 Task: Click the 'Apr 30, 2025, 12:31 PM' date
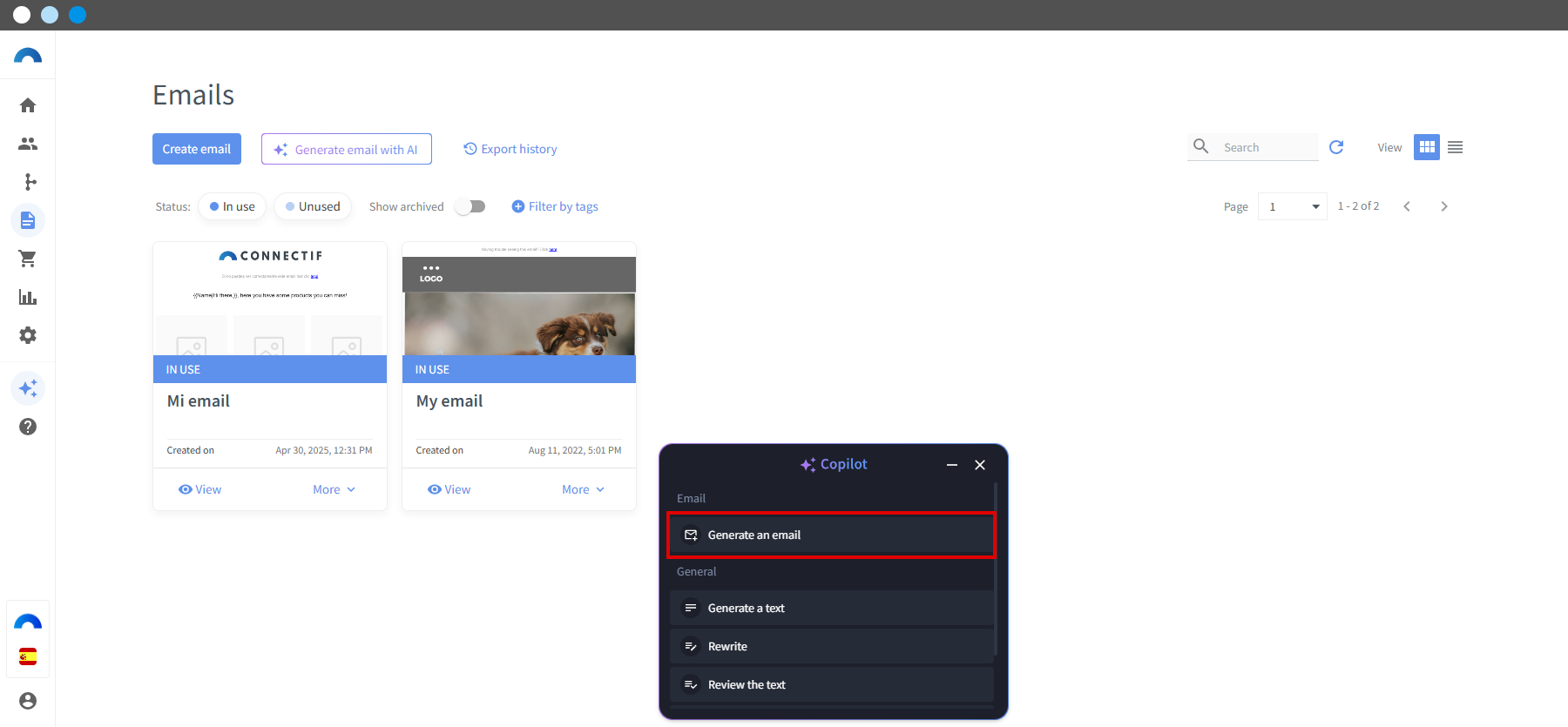click(324, 450)
